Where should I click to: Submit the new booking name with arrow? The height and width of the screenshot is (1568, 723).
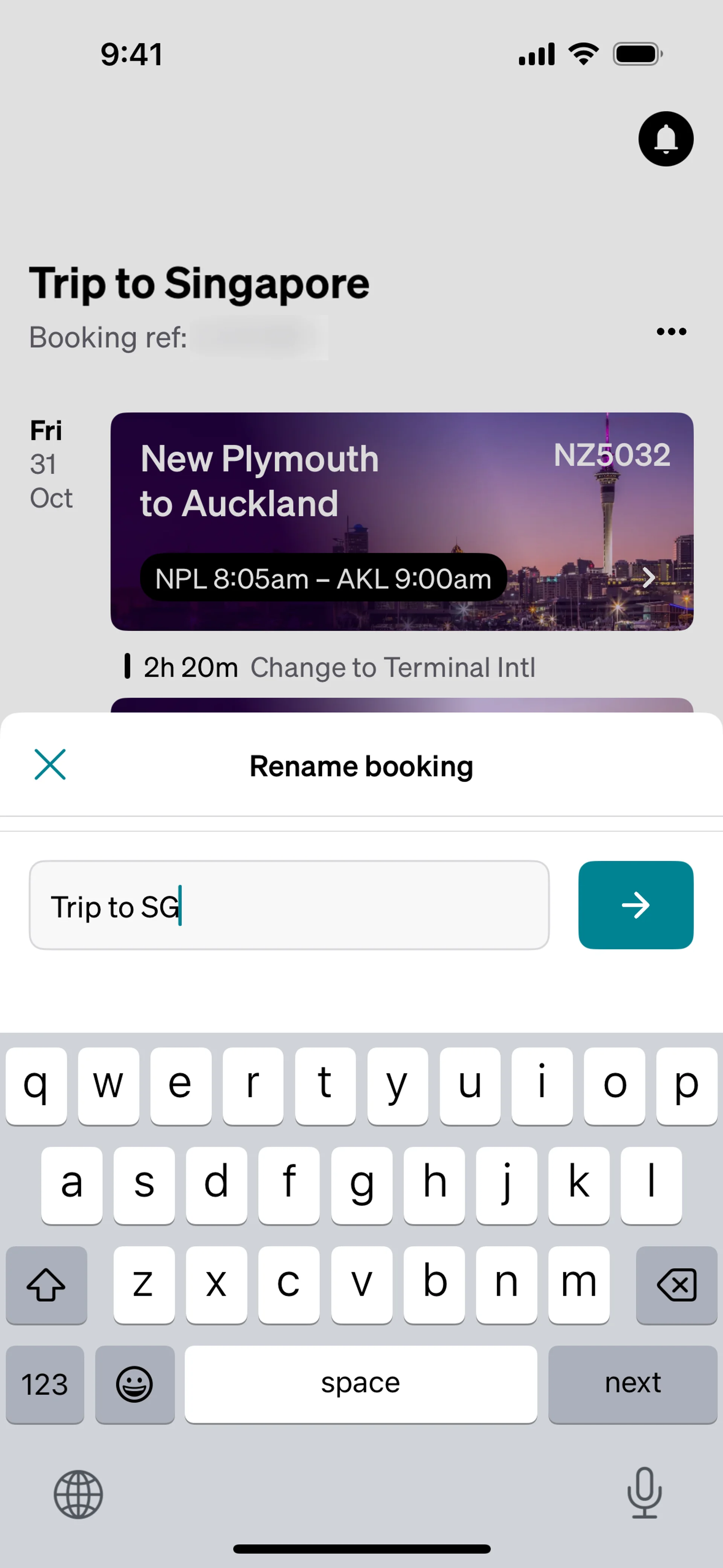click(x=635, y=905)
